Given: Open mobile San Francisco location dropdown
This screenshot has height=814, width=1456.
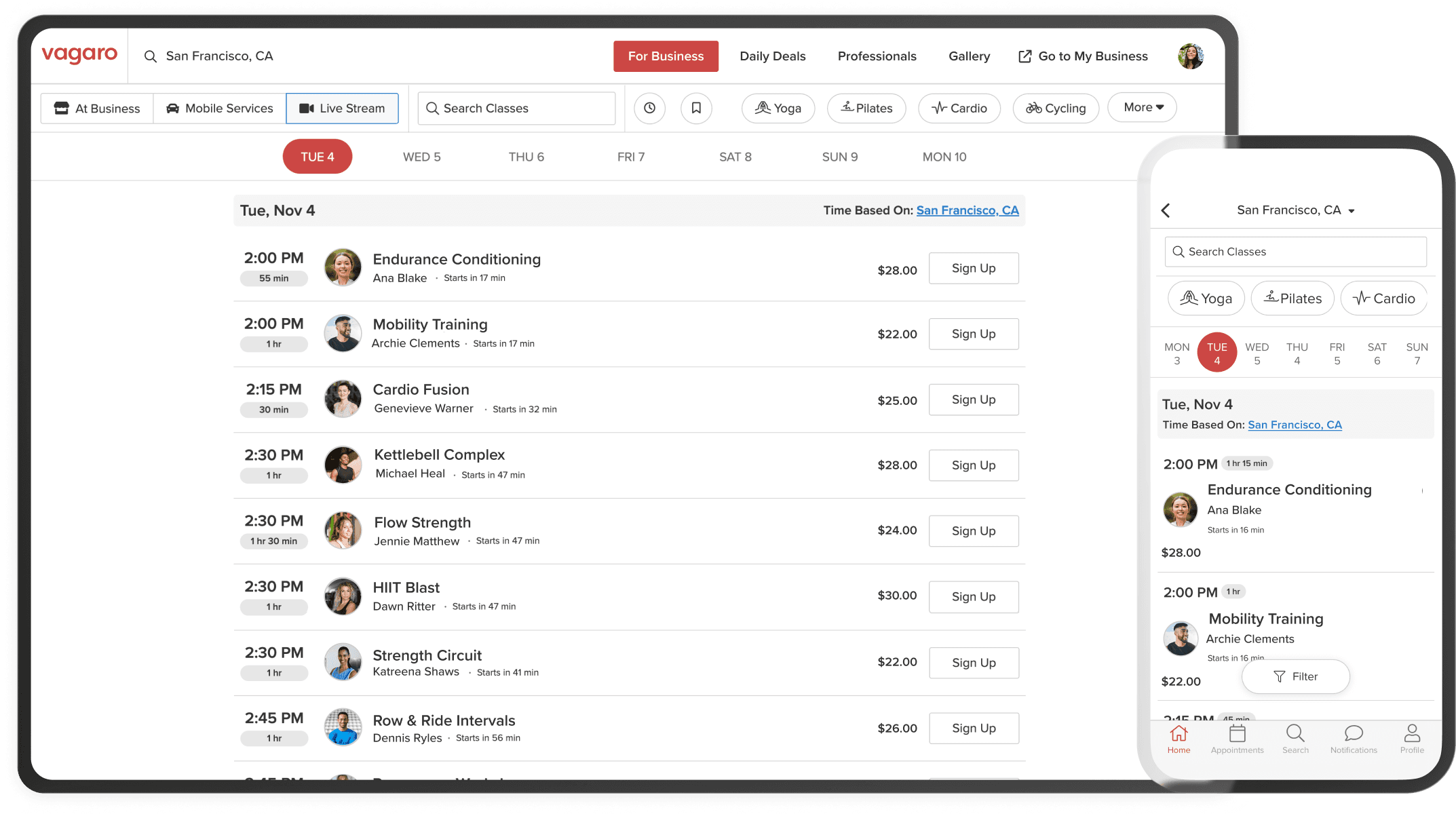Looking at the screenshot, I should pyautogui.click(x=1295, y=210).
